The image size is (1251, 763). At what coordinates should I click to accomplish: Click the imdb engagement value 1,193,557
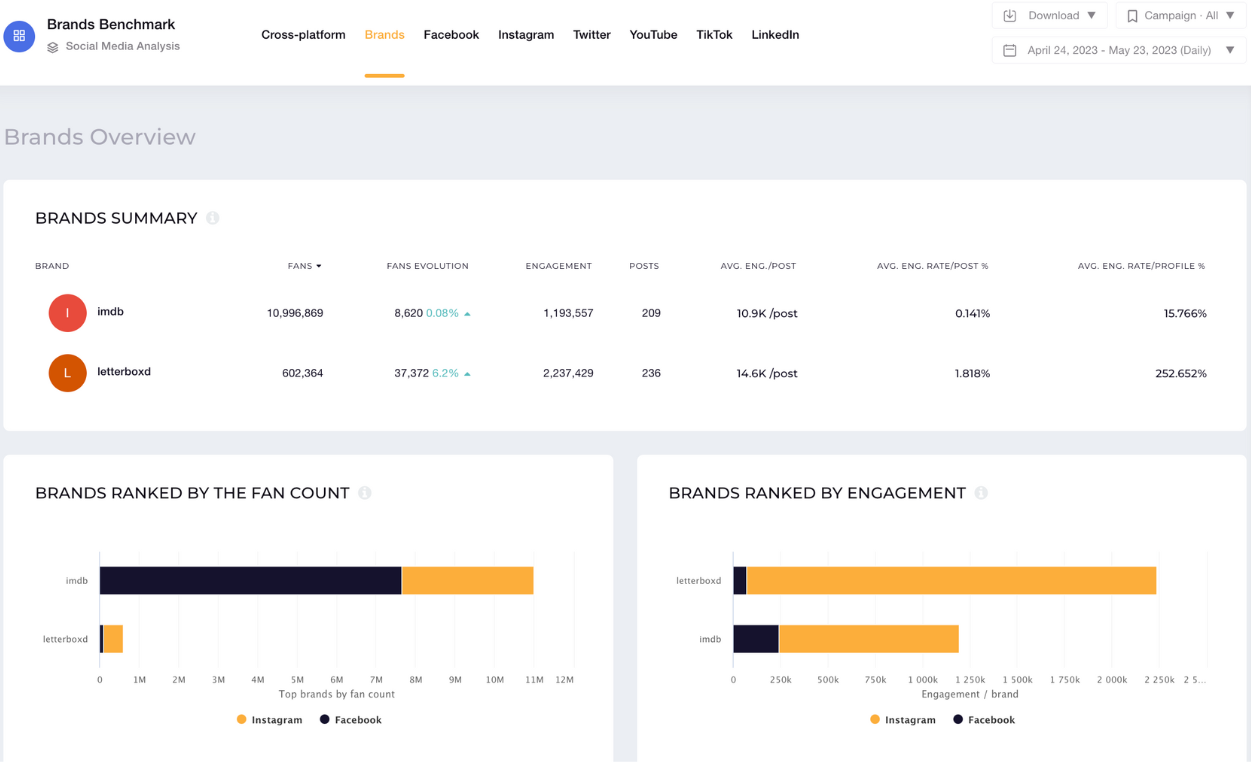click(568, 313)
